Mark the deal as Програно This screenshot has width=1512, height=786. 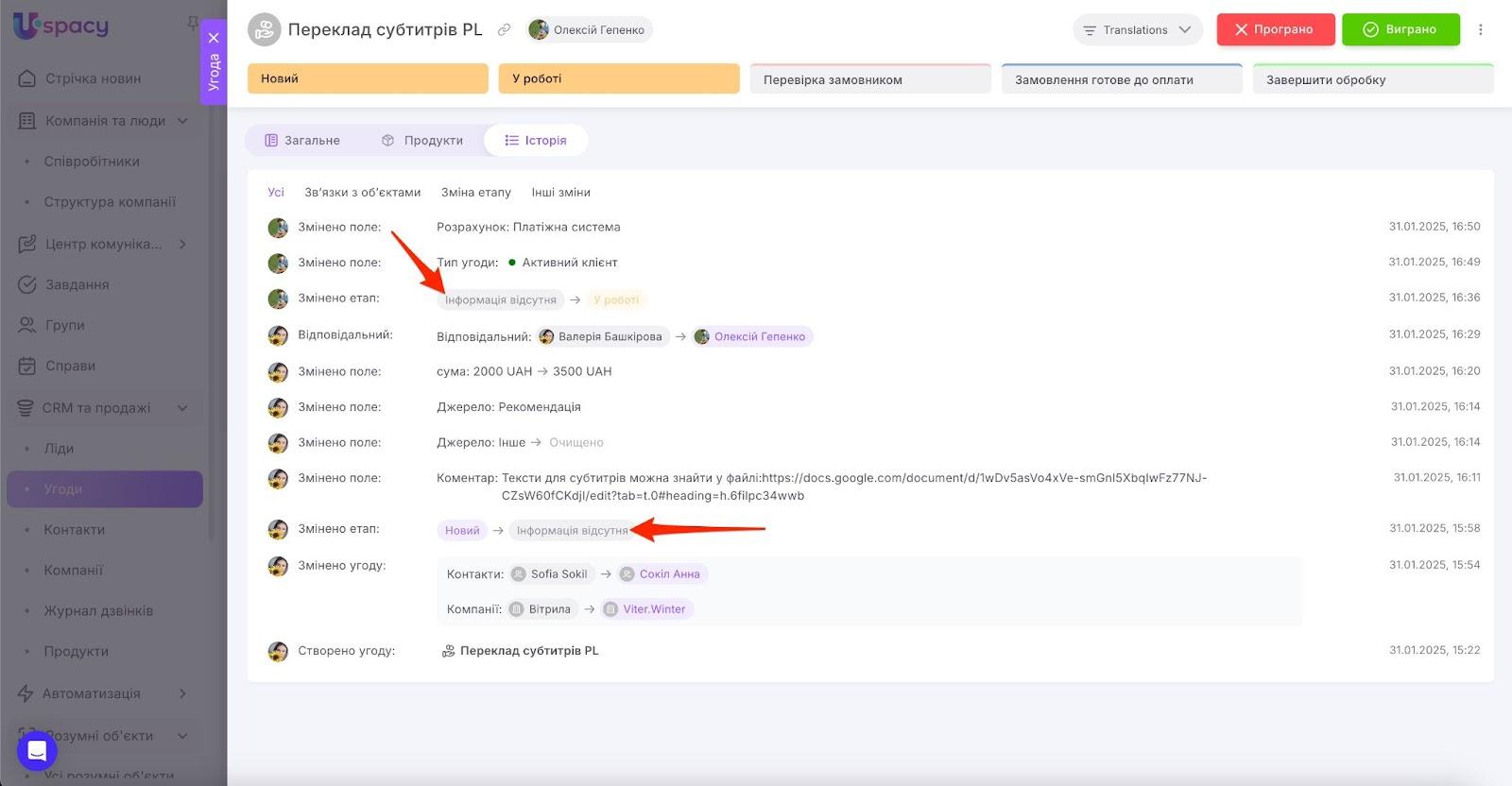pos(1275,29)
